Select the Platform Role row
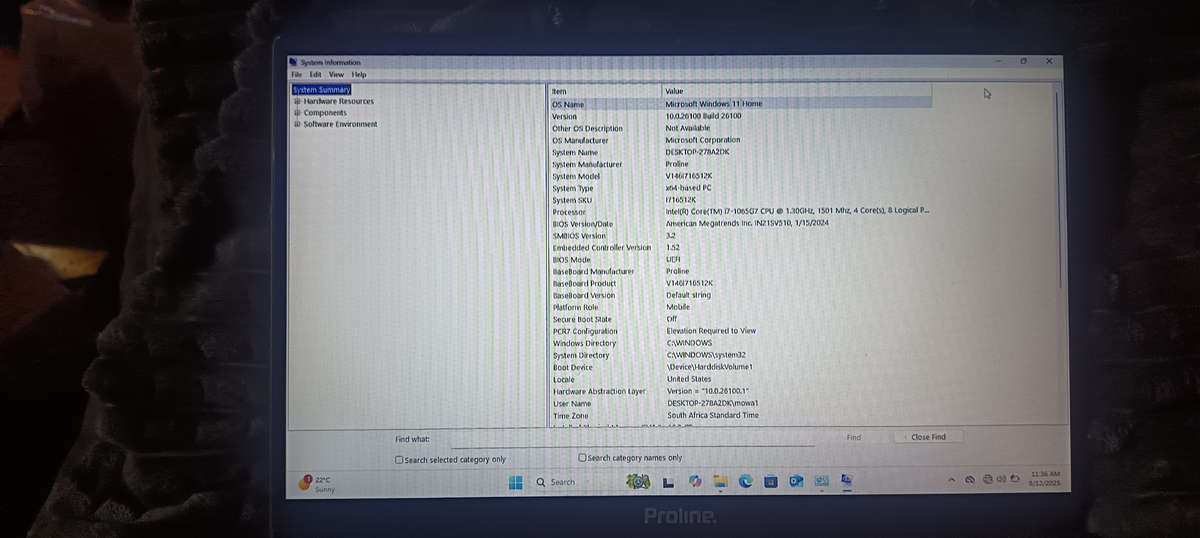1200x538 pixels. [740, 307]
